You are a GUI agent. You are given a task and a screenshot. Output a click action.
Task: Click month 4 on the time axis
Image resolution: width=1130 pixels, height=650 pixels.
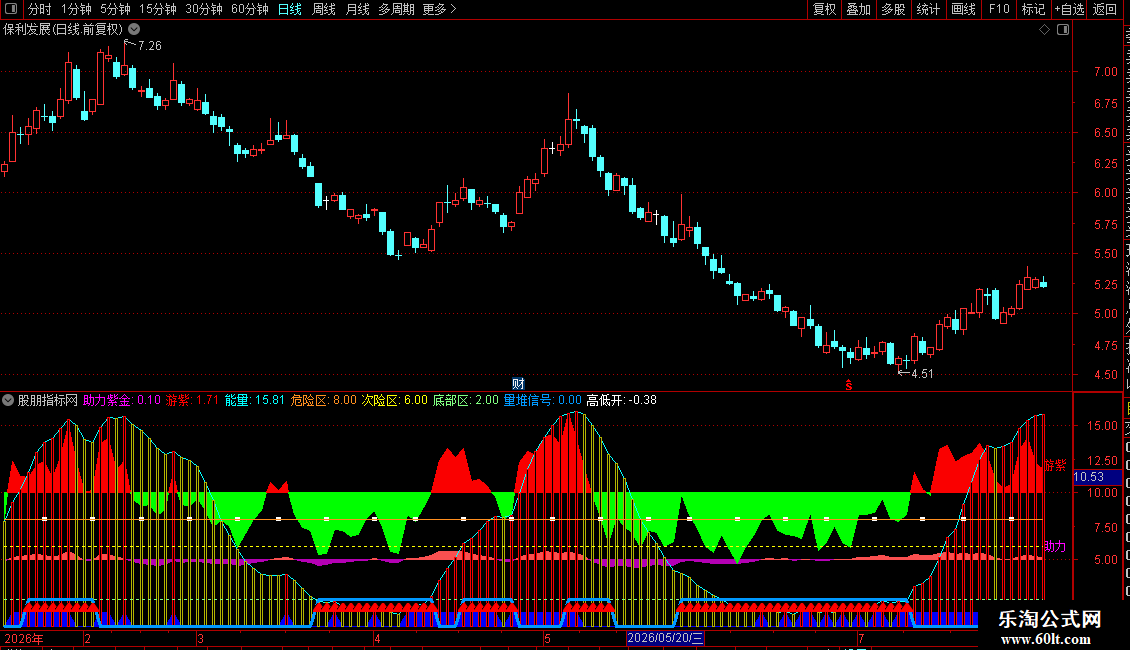(377, 638)
